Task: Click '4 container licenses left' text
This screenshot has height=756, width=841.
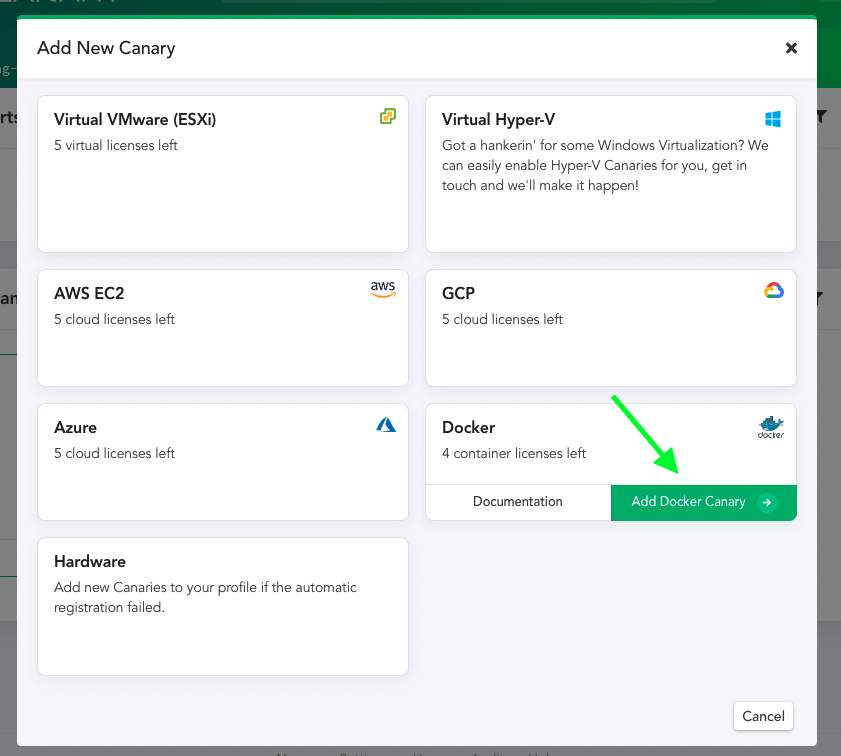Action: (514, 454)
